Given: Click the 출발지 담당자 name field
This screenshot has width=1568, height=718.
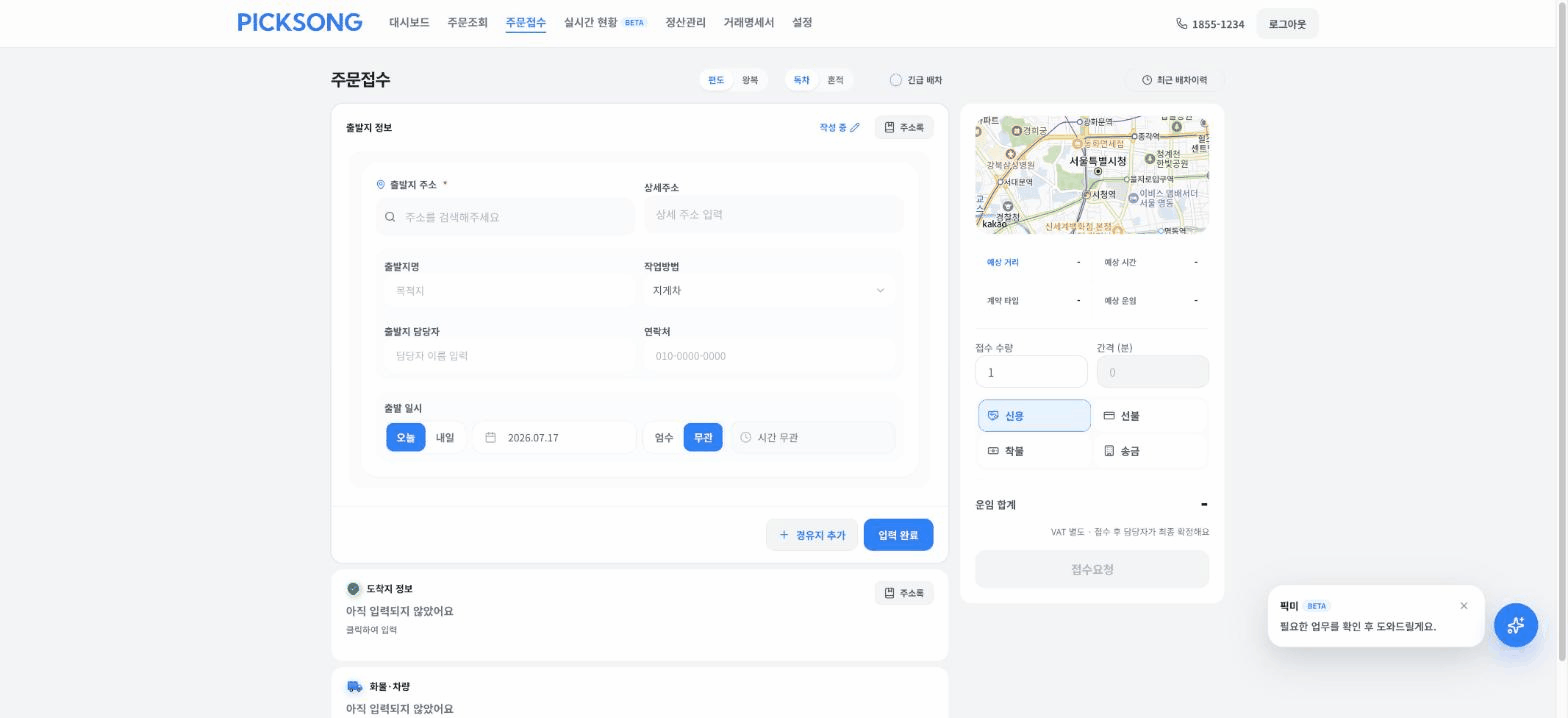Looking at the screenshot, I should tap(509, 356).
